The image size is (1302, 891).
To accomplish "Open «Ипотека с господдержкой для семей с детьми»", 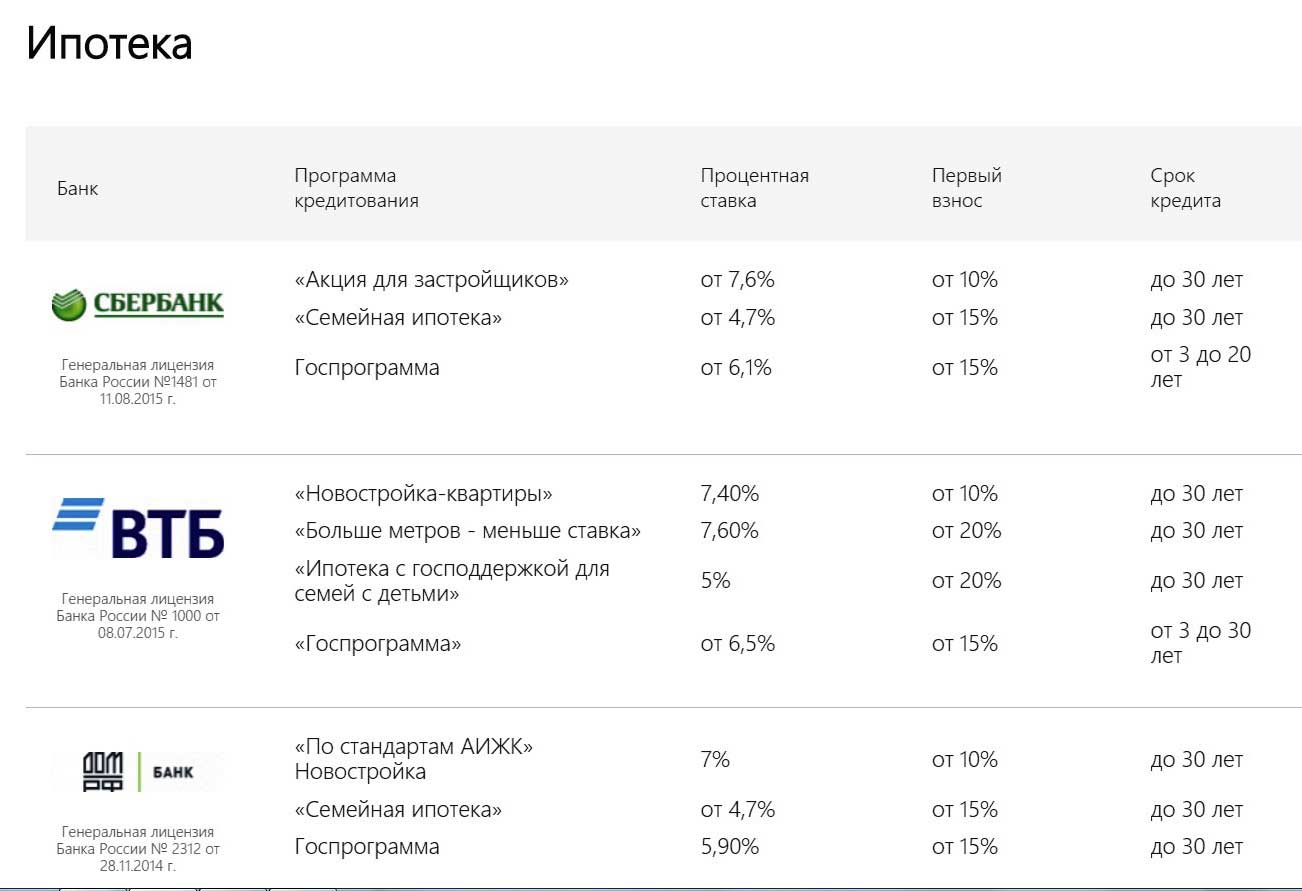I will coord(451,581).
